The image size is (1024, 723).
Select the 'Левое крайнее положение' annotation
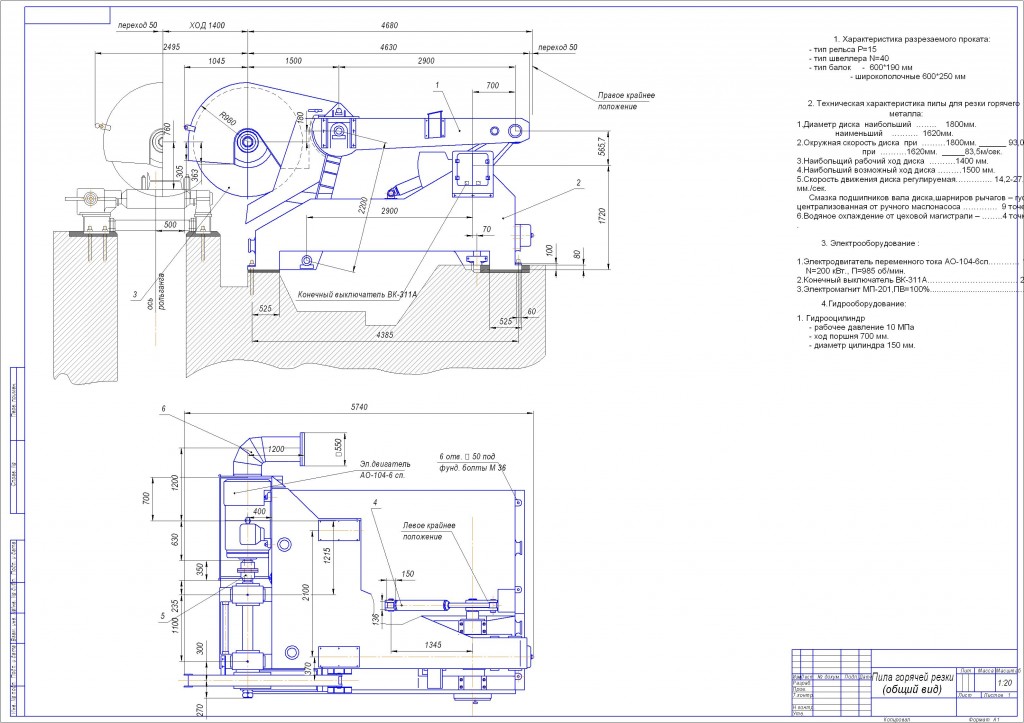tap(429, 531)
